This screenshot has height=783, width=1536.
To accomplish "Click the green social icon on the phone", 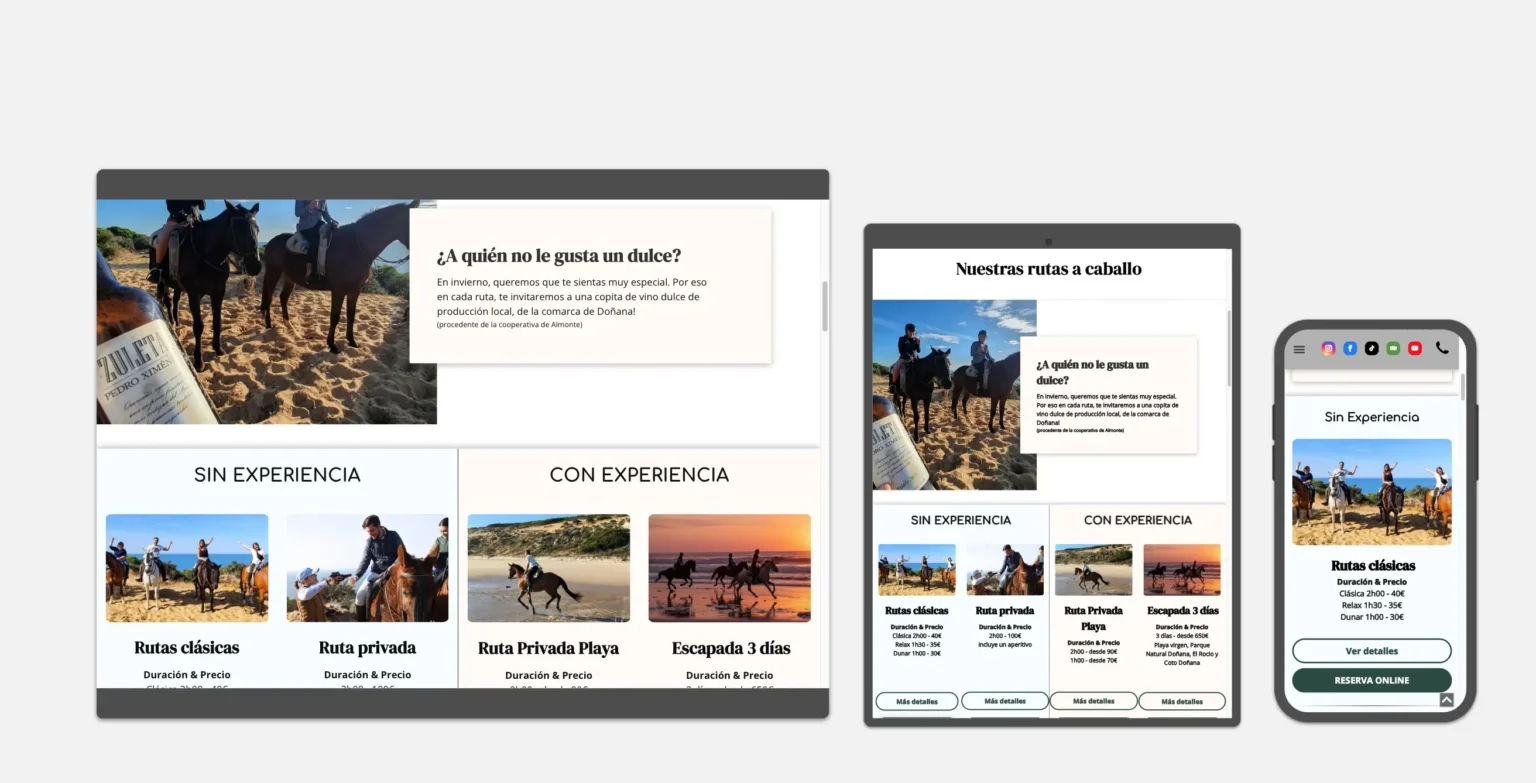I will pos(1393,348).
